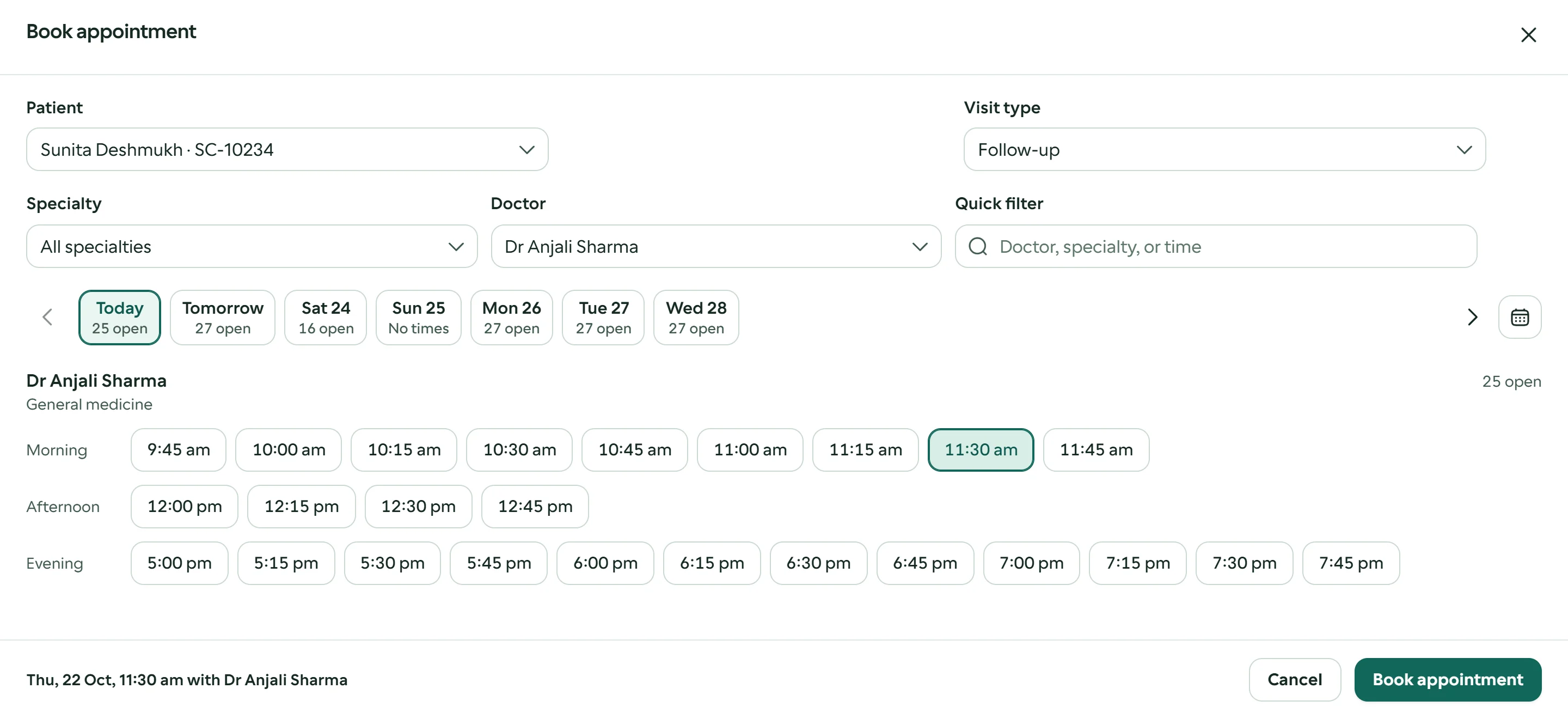Close the Book appointment dialog
Image resolution: width=1568 pixels, height=719 pixels.
[x=1528, y=35]
